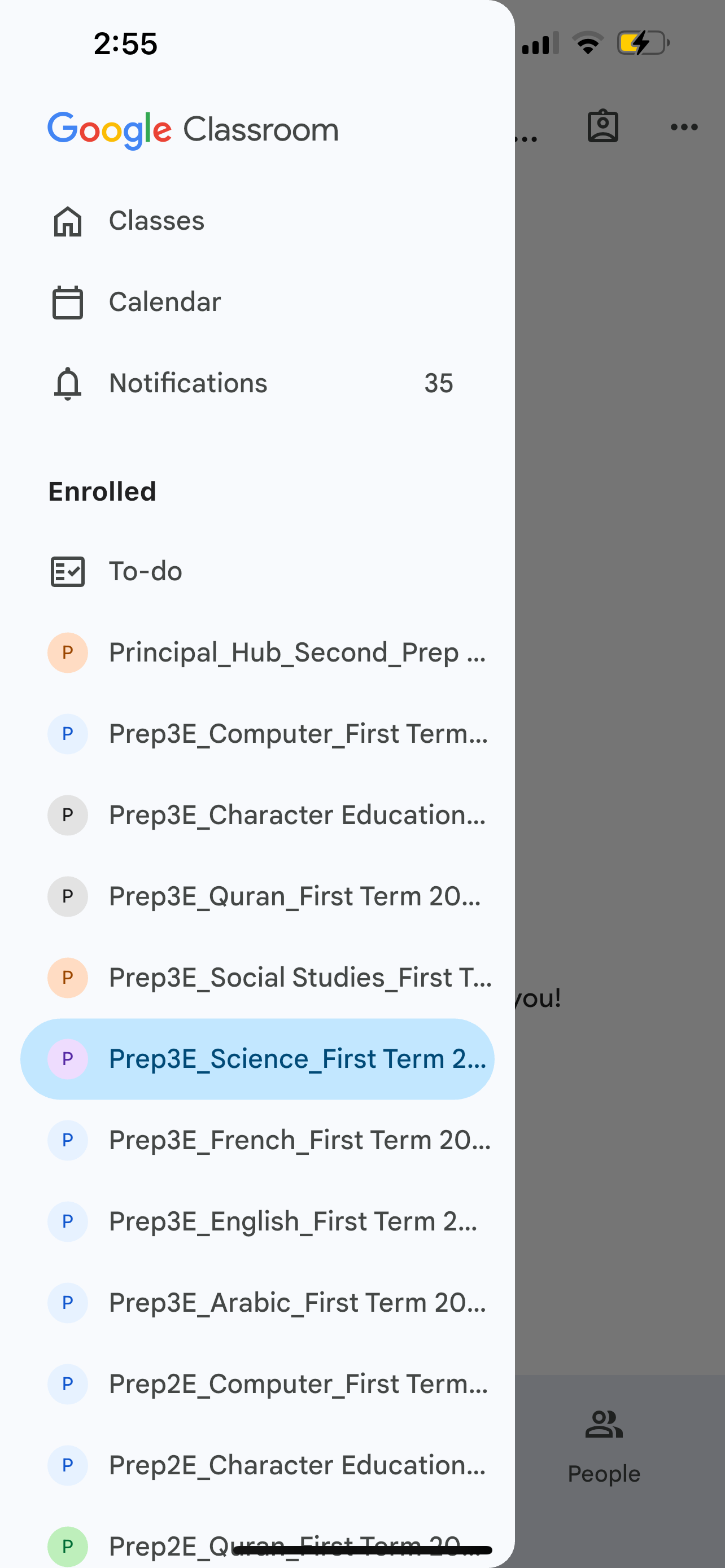This screenshot has width=725, height=1568.
Task: Tap the Notifications bell icon
Action: (68, 383)
